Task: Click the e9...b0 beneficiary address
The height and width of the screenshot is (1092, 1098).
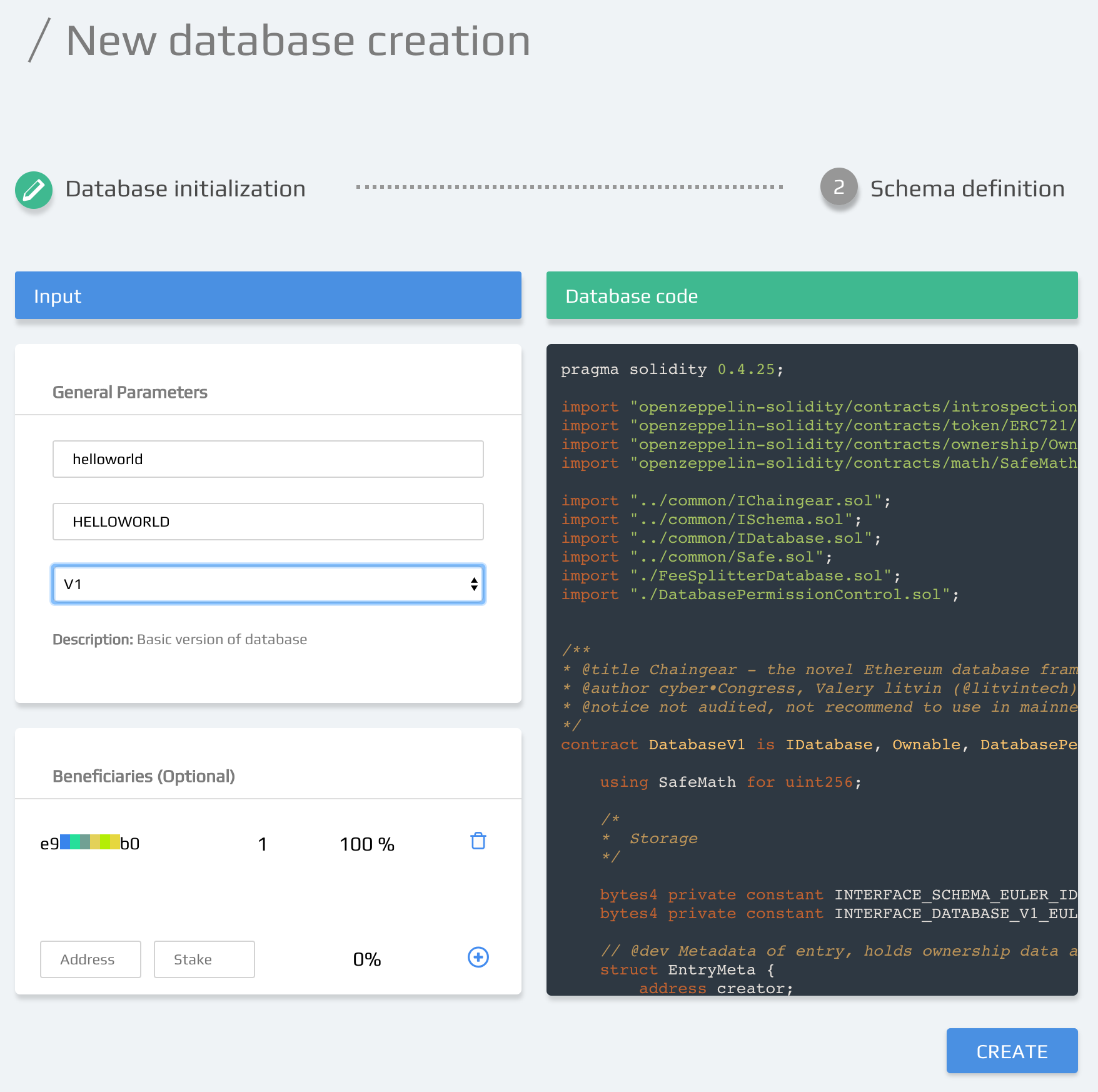Action: (x=90, y=844)
